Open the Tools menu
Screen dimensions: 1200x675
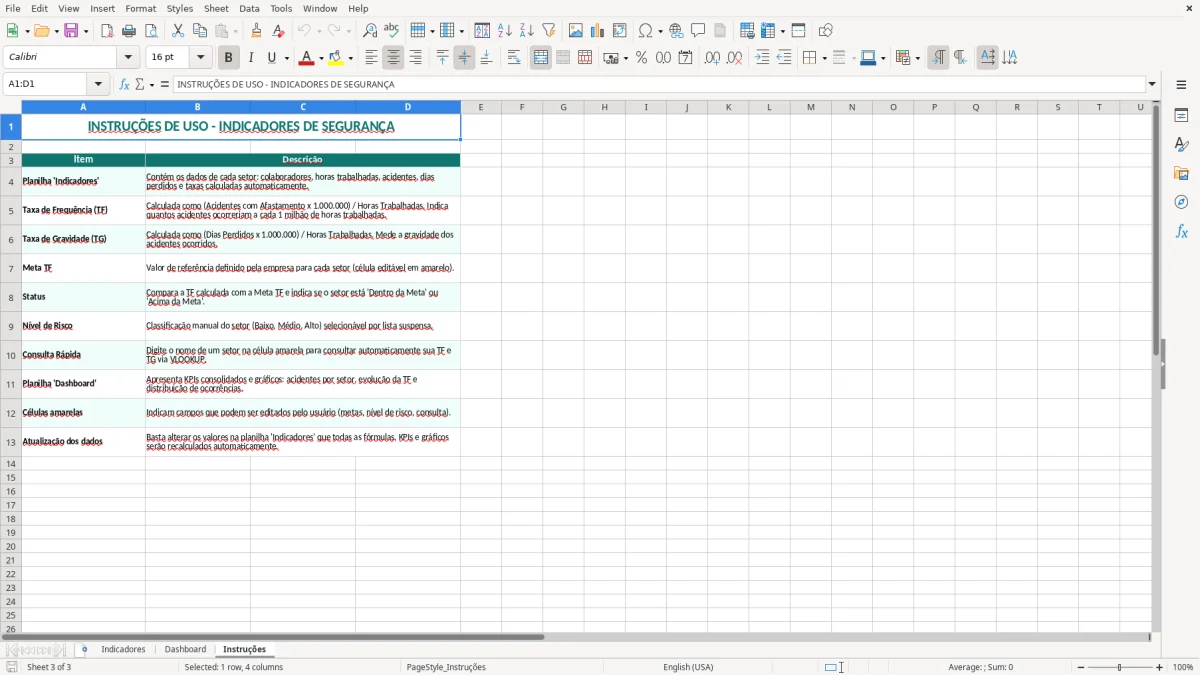281,8
